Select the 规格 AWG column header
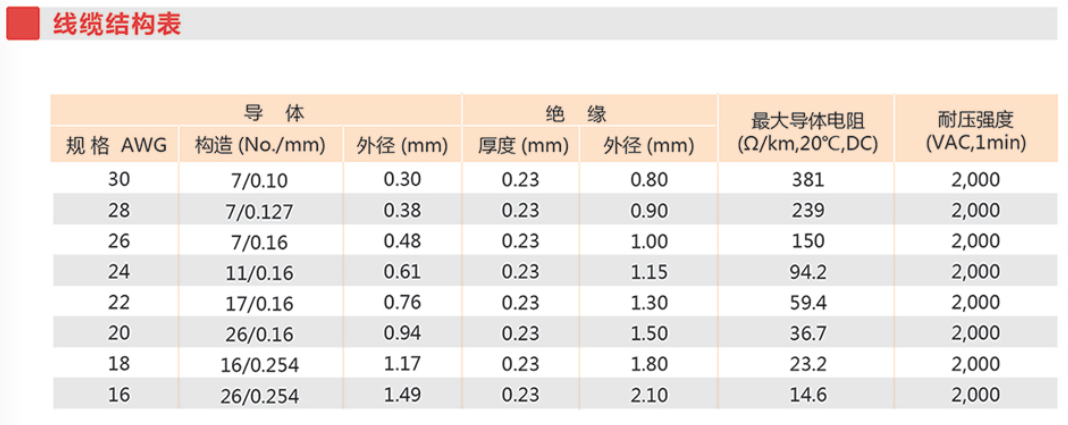This screenshot has width=1068, height=425. click(x=114, y=147)
